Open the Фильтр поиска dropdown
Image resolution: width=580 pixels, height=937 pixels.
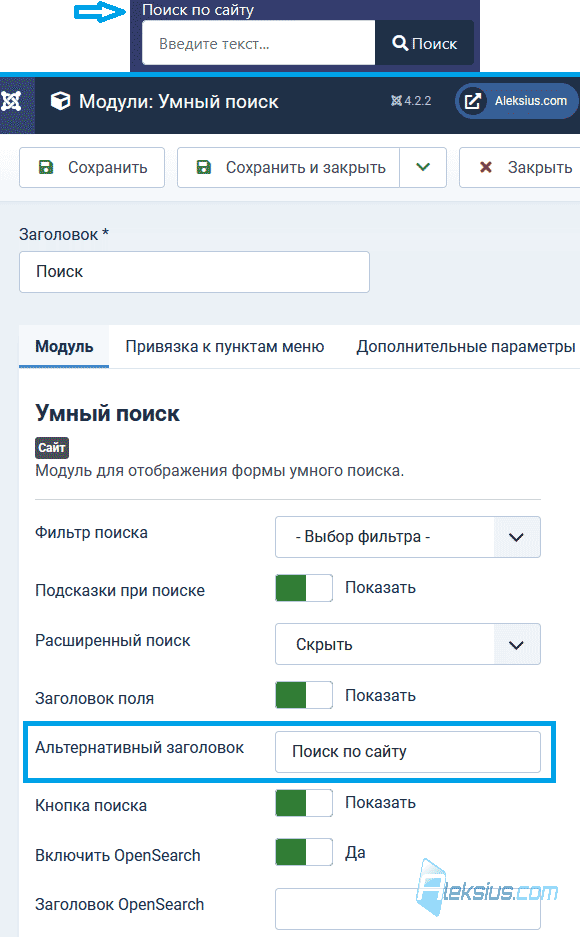[407, 537]
